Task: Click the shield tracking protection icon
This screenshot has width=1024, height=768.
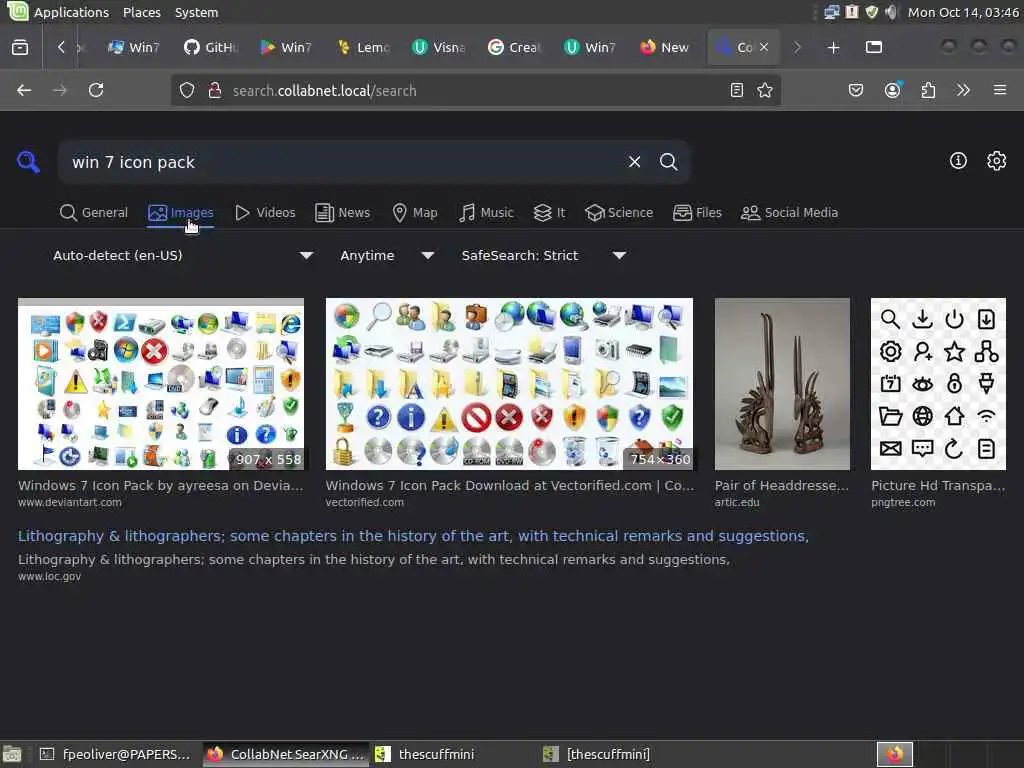Action: pyautogui.click(x=187, y=90)
